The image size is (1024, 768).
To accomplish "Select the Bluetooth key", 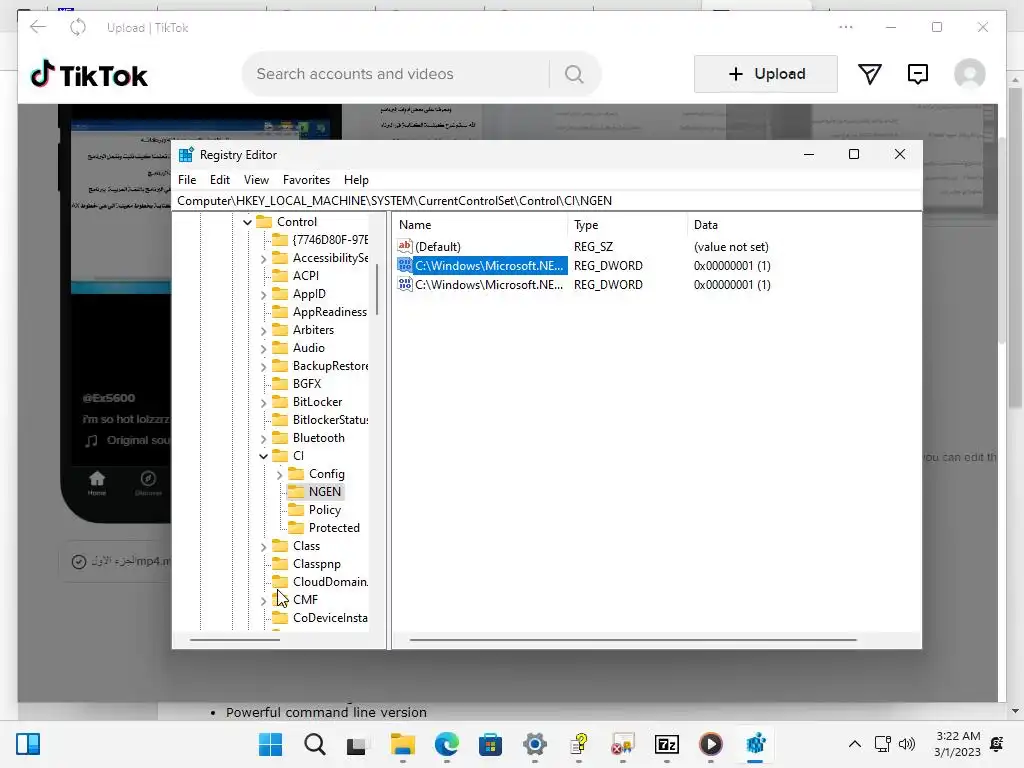I will (x=318, y=438).
